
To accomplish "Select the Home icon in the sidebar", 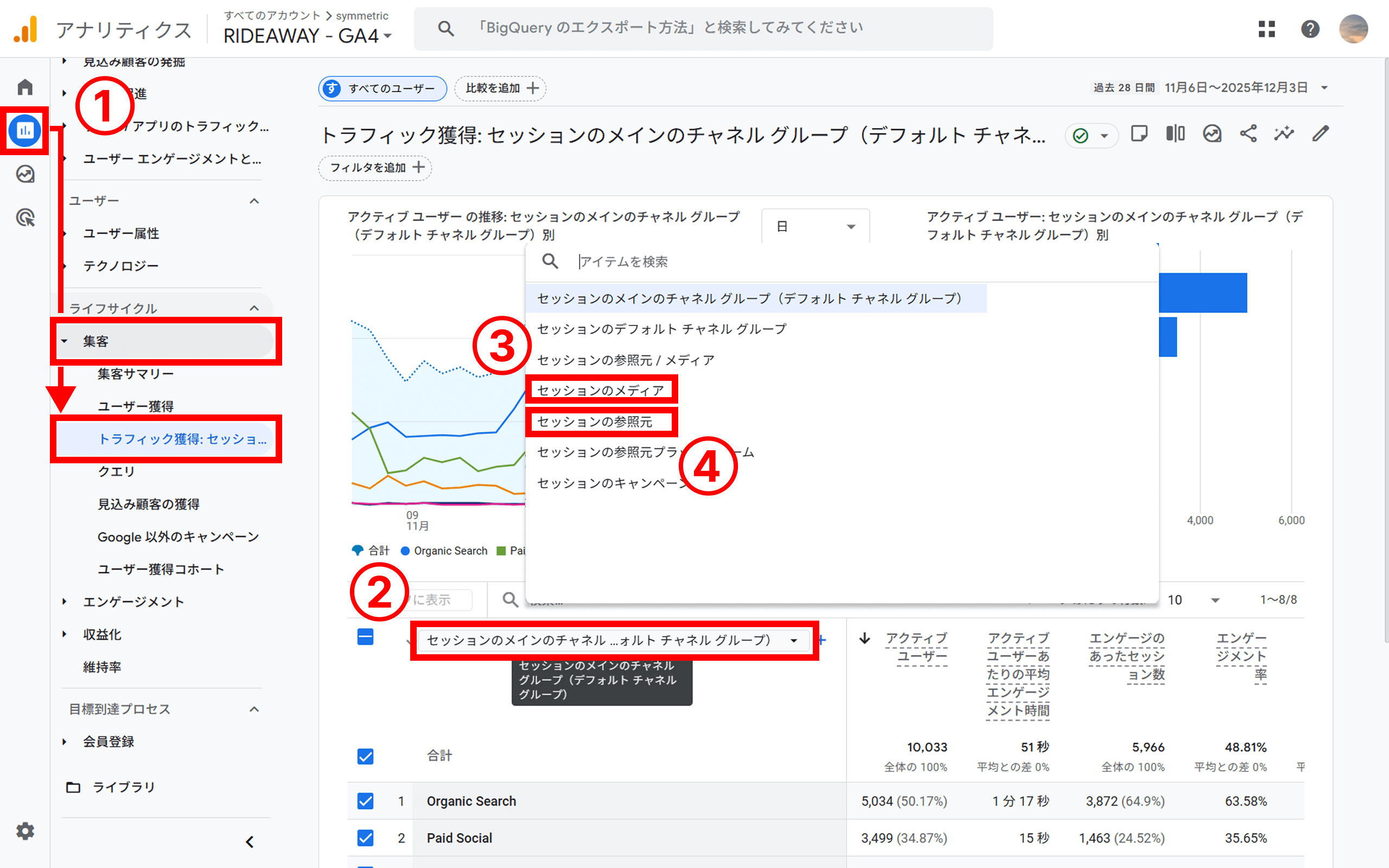I will (24, 86).
